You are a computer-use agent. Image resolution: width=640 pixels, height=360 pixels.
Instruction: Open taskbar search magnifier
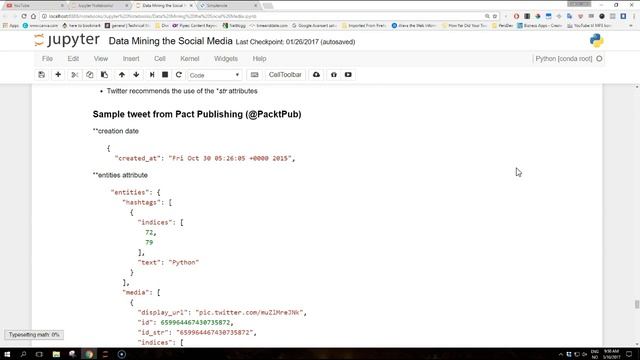(23, 354)
